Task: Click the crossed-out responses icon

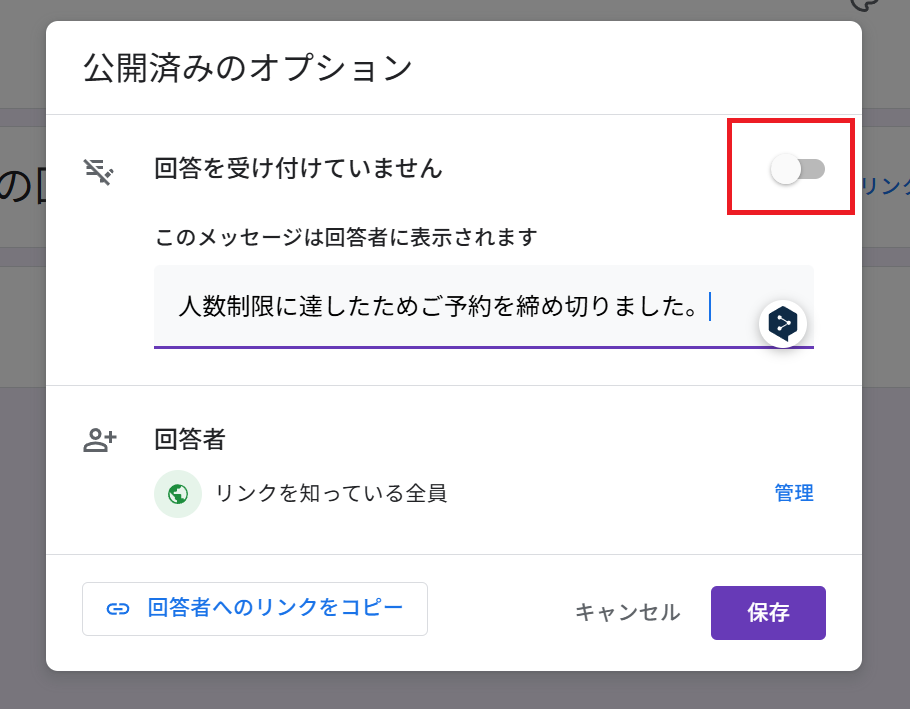Action: click(99, 171)
